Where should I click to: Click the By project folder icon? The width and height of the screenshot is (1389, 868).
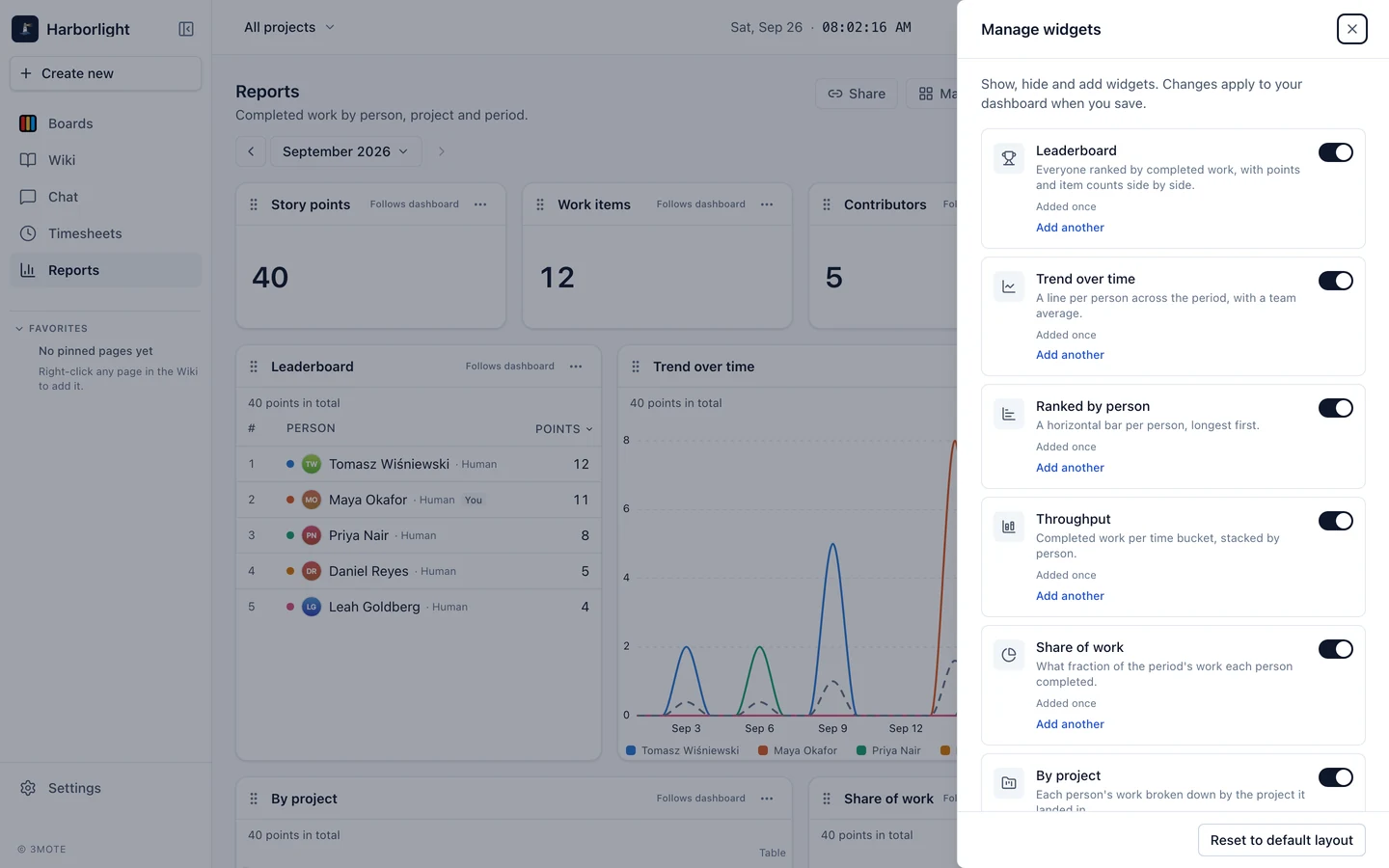[1009, 783]
